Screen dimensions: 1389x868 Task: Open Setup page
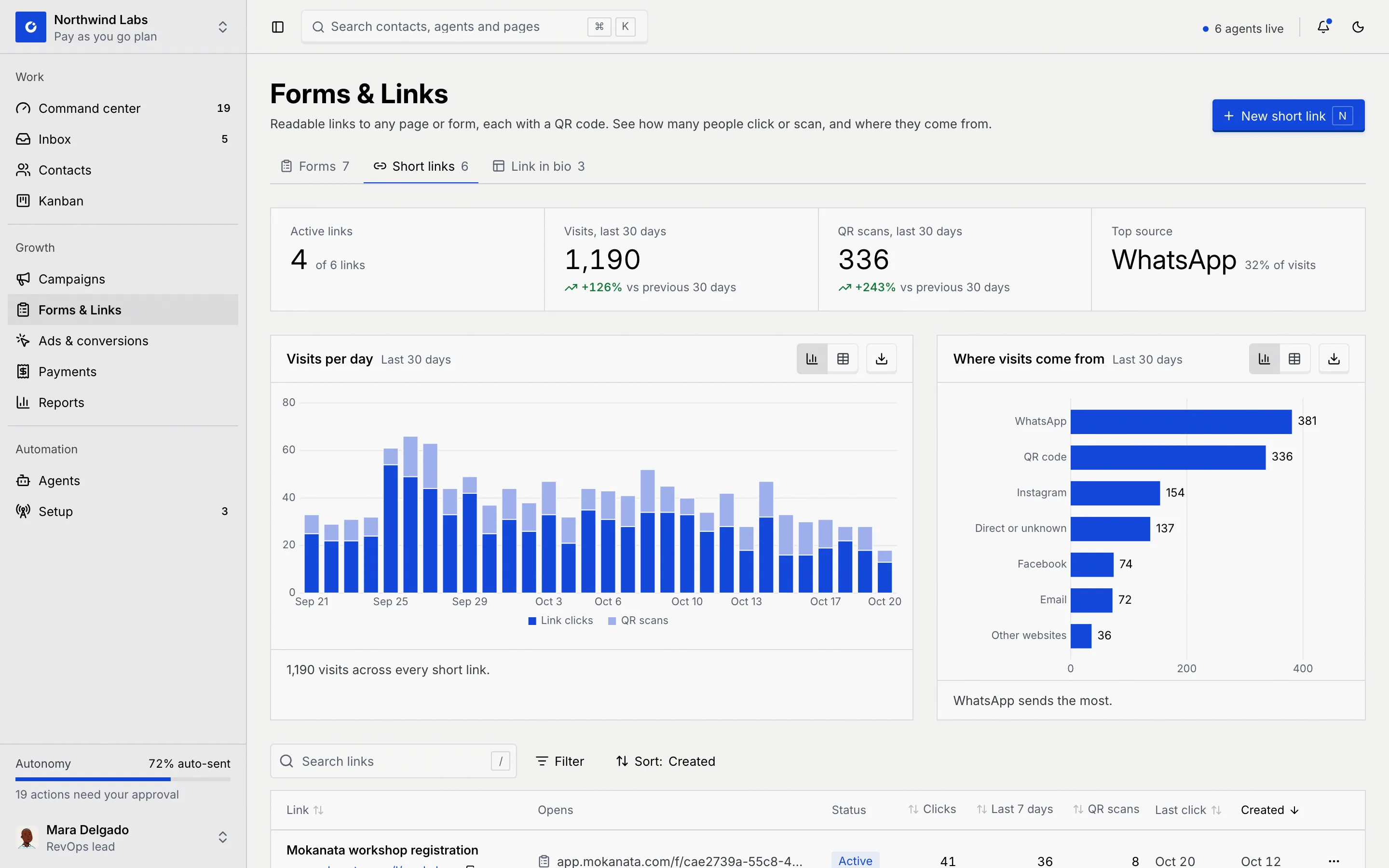(123, 512)
